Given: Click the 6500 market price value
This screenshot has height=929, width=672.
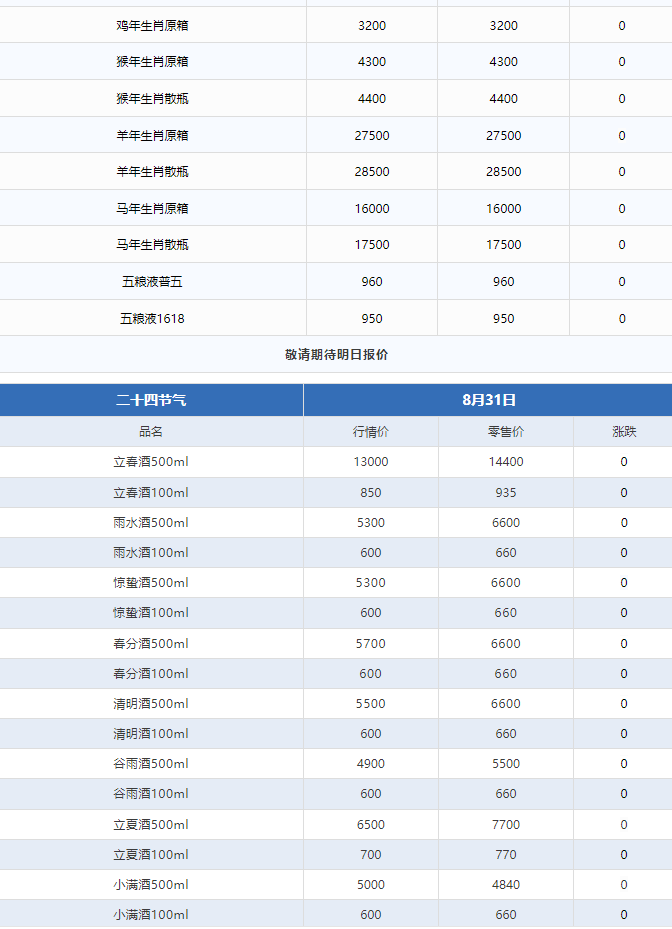Looking at the screenshot, I should [x=371, y=824].
